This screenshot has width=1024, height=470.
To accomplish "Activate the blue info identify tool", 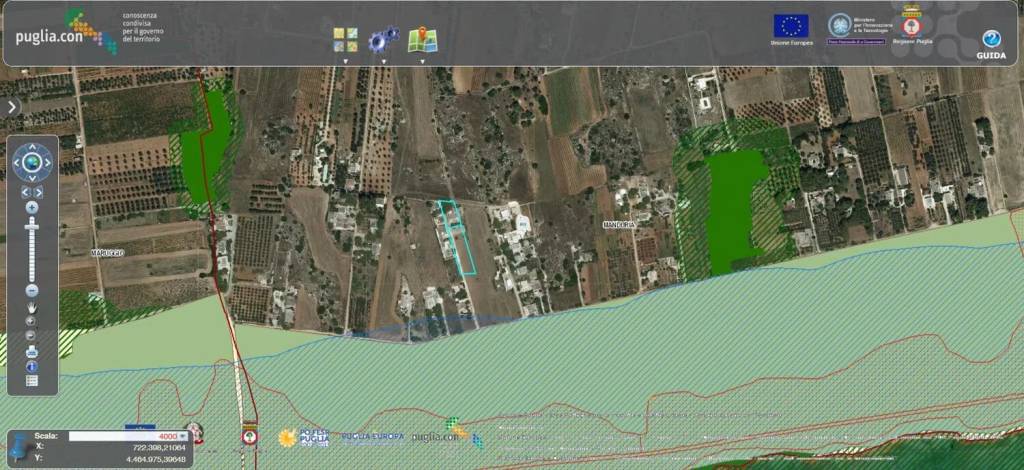I will (x=32, y=366).
